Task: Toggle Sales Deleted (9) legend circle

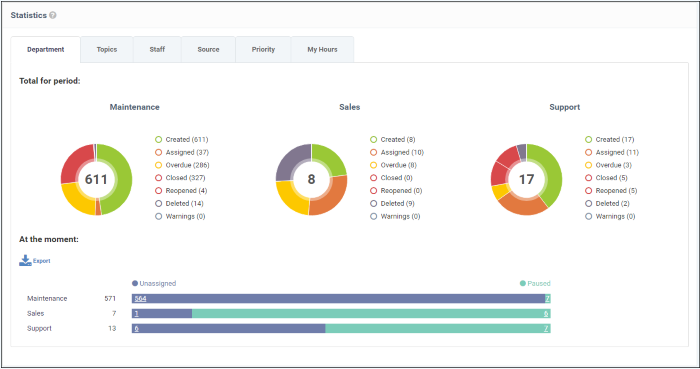Action: pos(374,203)
